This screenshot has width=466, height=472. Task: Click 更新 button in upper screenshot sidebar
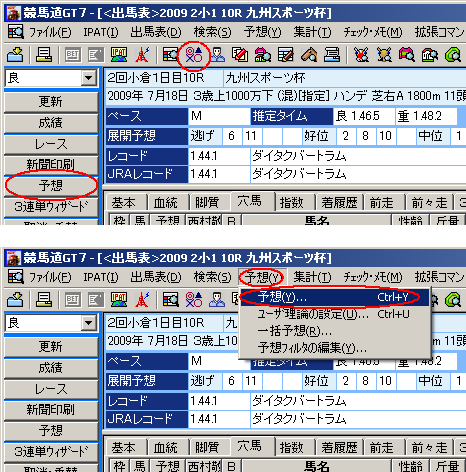click(51, 101)
